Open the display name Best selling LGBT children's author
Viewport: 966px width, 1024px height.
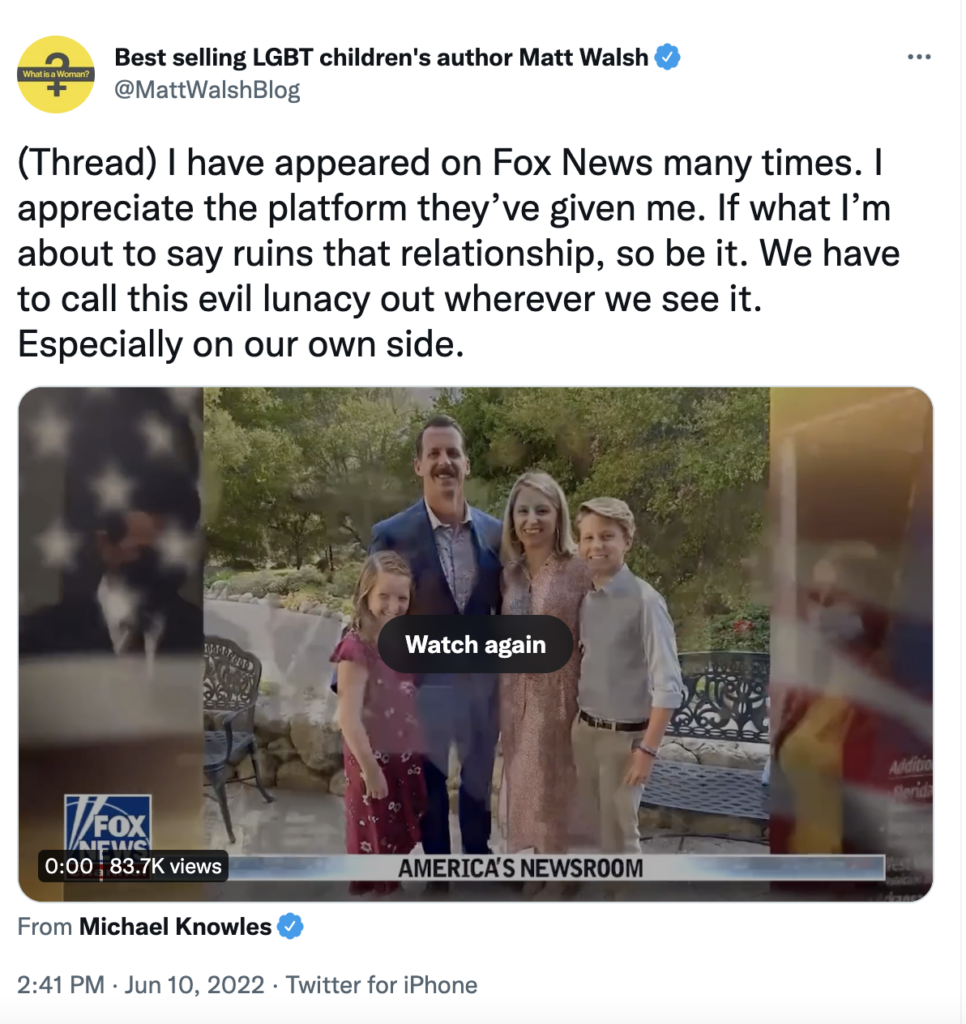pyautogui.click(x=381, y=57)
